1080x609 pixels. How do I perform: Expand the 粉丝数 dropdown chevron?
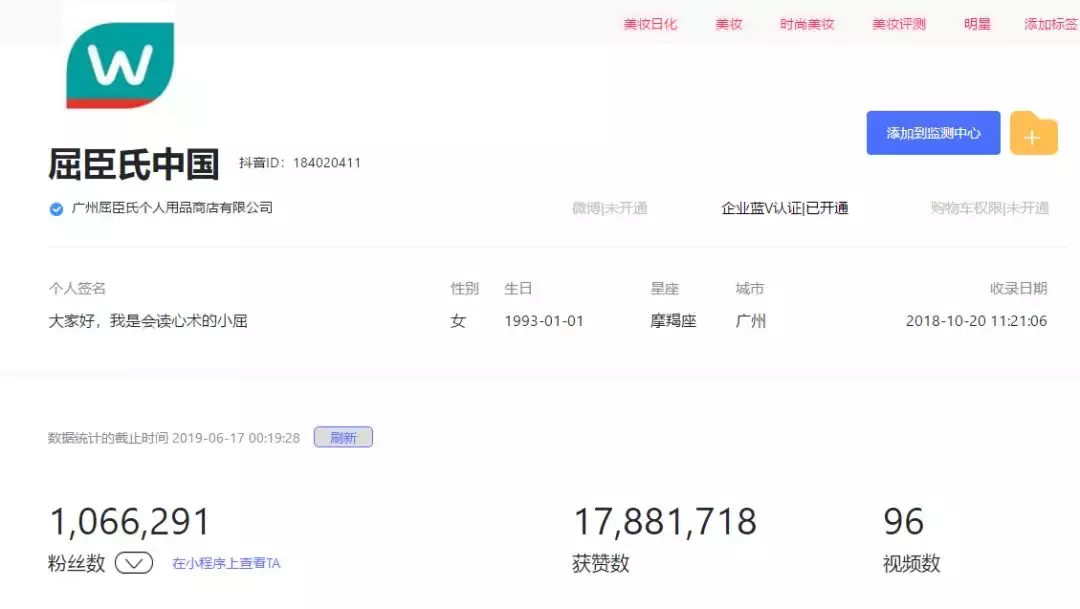134,563
